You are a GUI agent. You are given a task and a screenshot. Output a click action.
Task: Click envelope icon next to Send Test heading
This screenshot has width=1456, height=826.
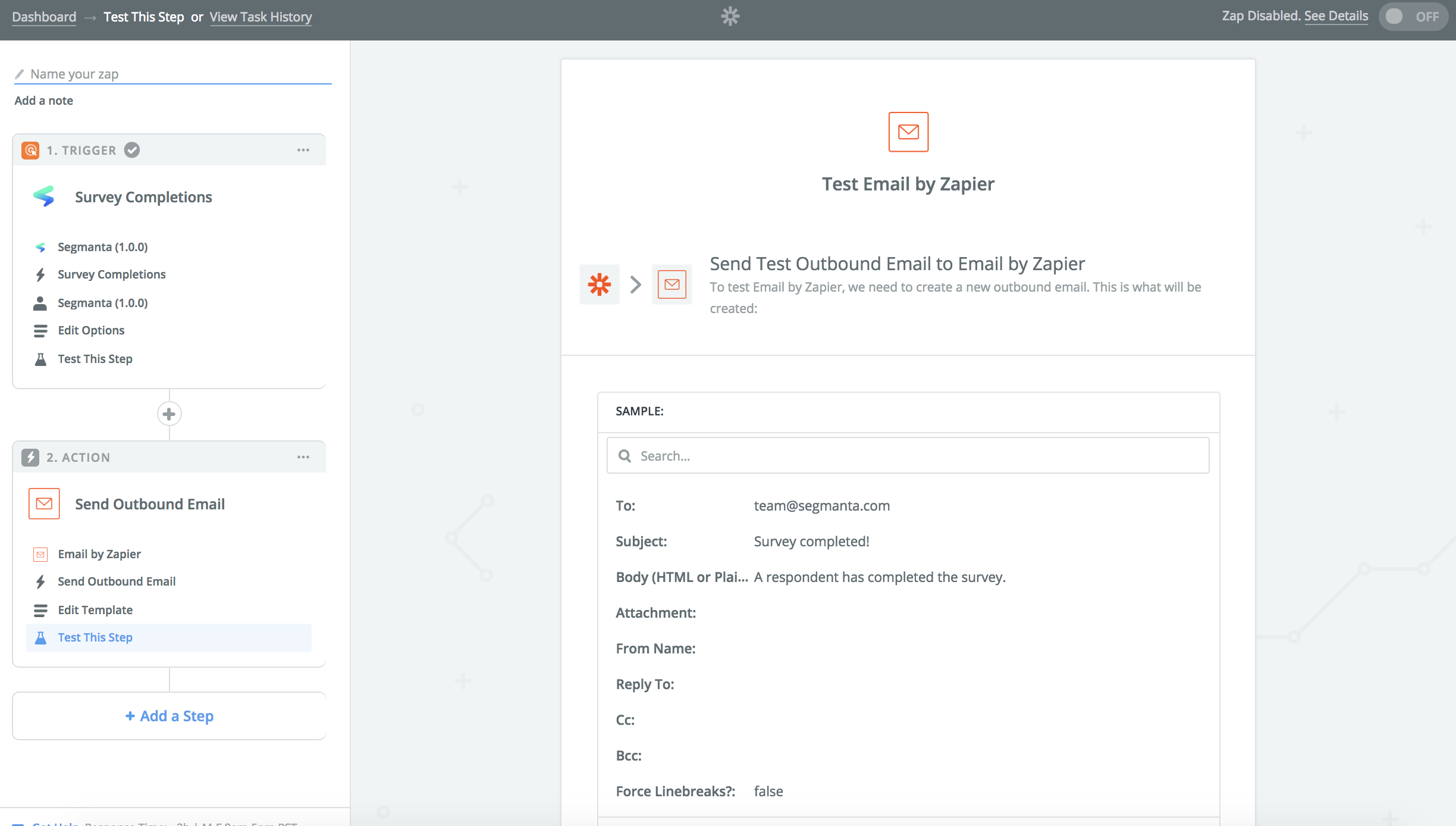pos(672,284)
